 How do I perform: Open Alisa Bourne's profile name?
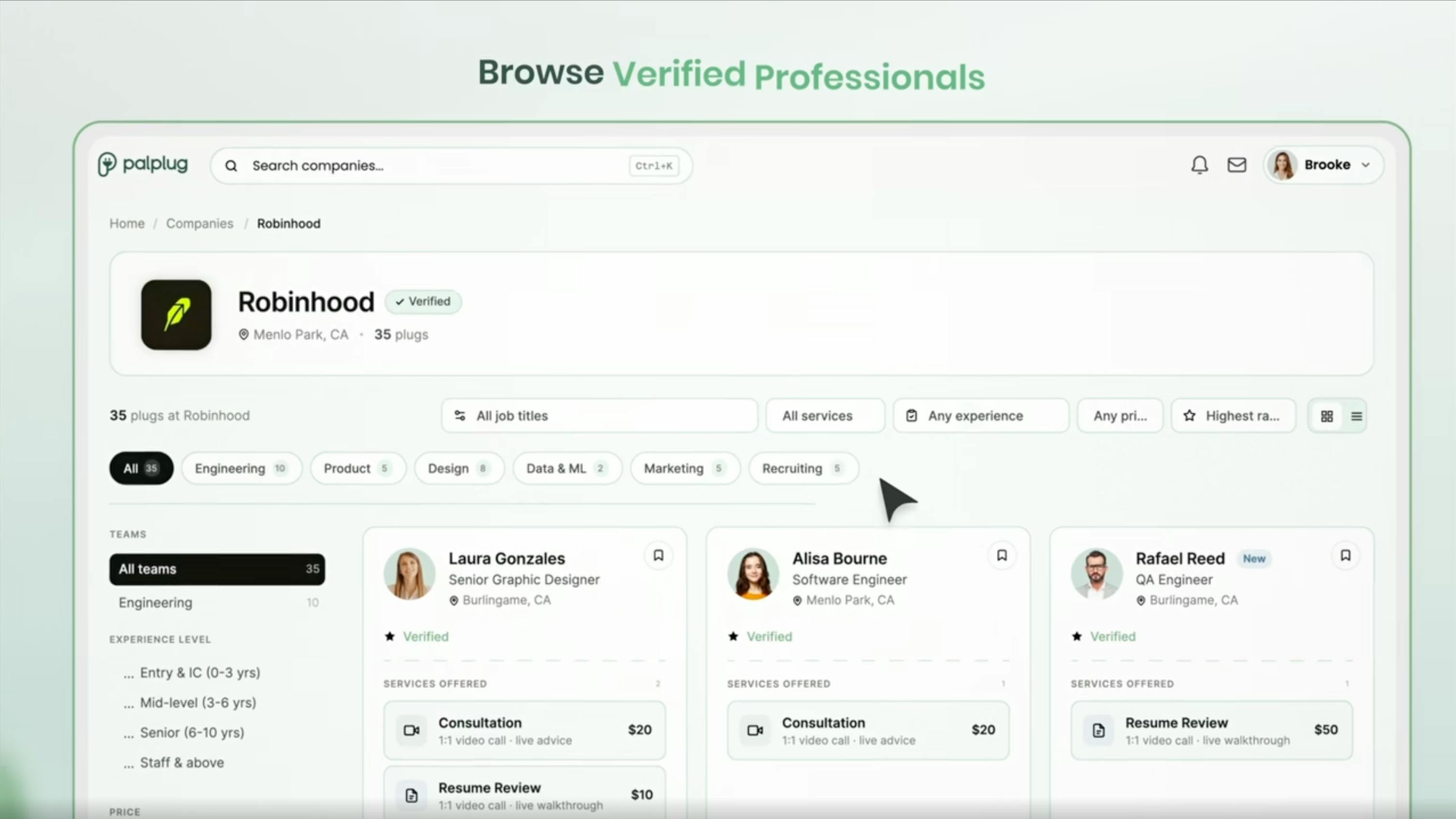click(x=840, y=559)
